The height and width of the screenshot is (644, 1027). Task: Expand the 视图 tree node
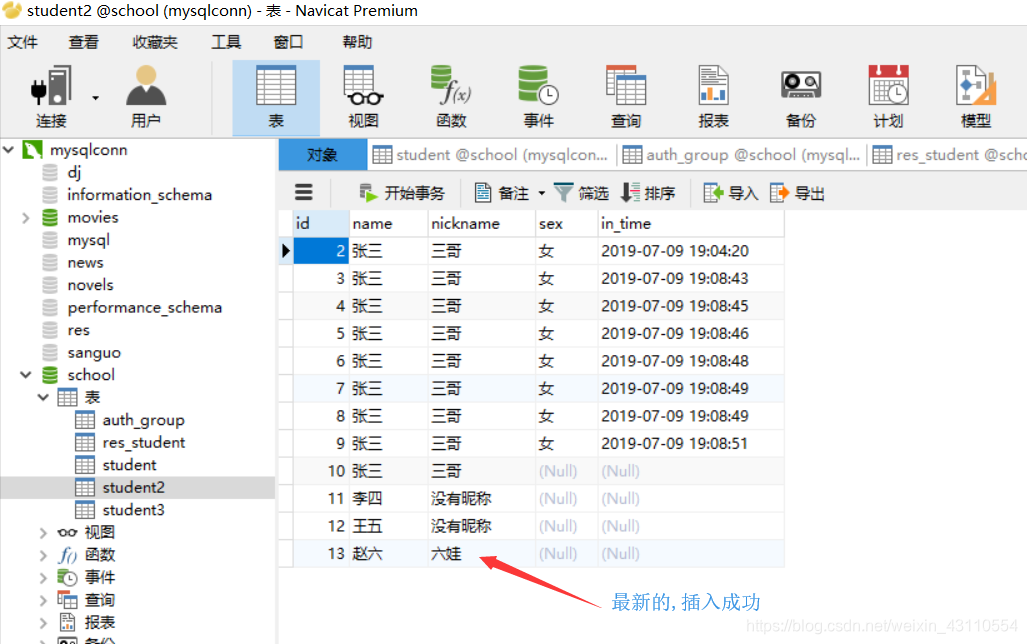click(43, 533)
